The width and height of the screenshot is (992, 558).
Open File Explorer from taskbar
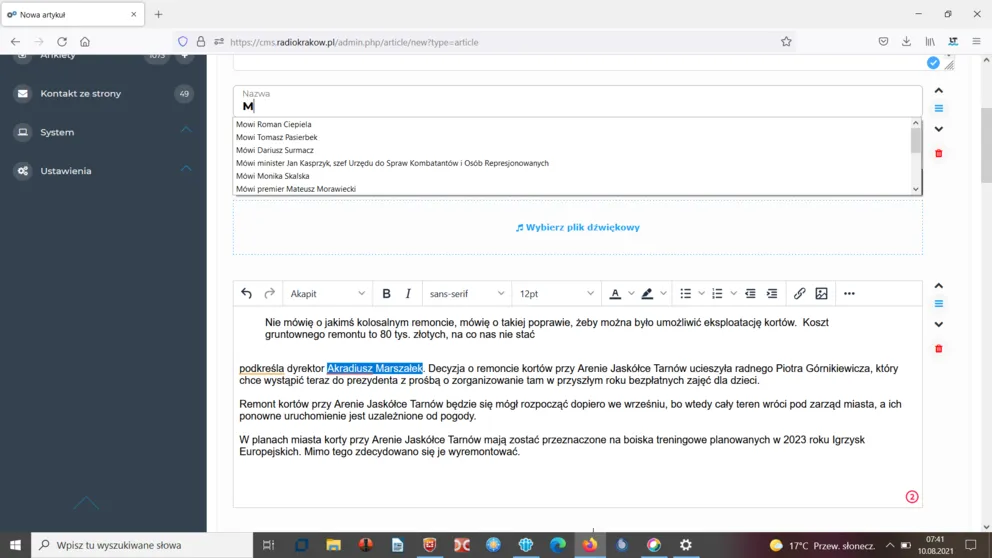click(x=333, y=545)
